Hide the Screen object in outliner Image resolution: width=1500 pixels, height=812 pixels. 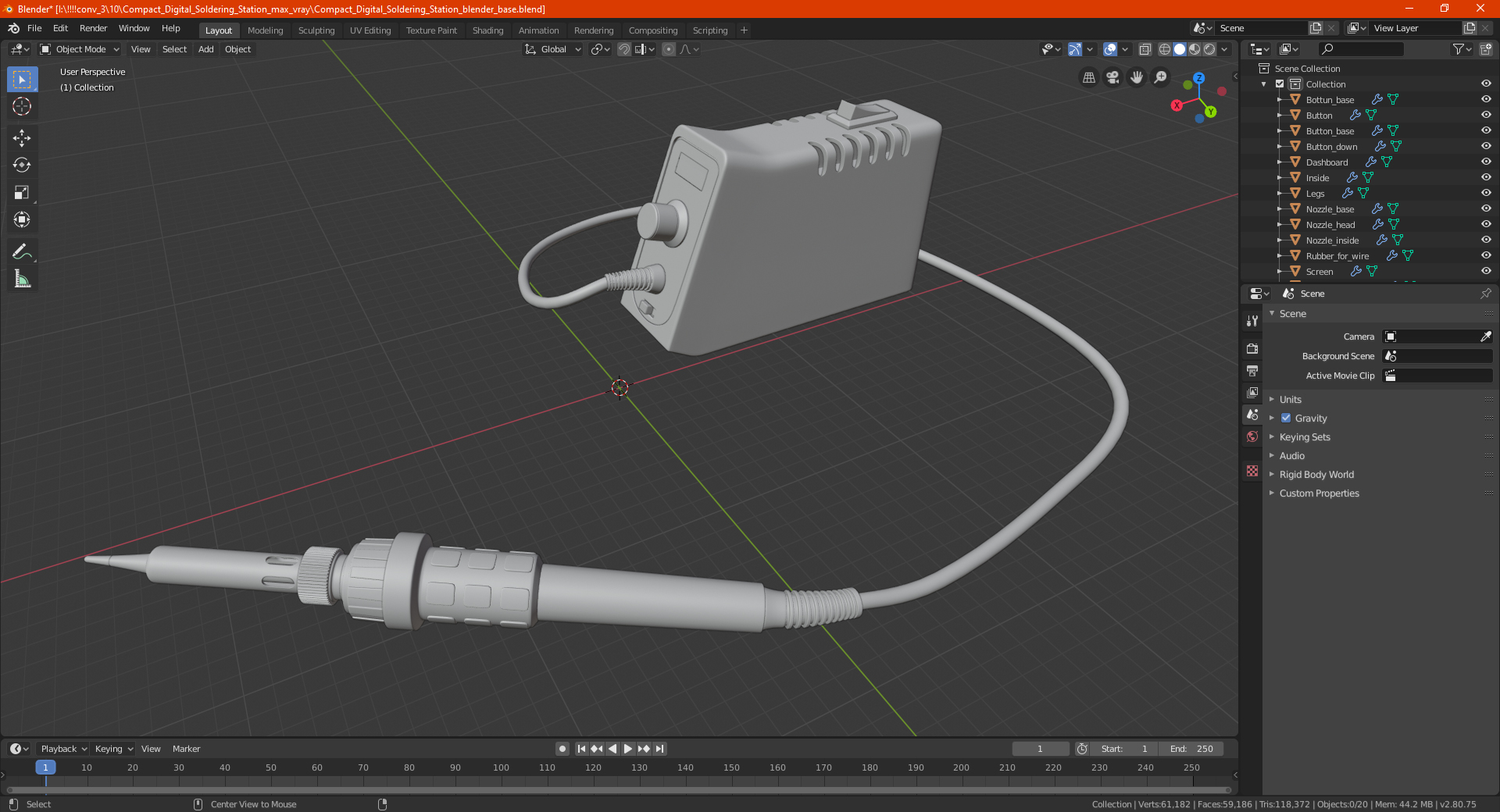1486,271
